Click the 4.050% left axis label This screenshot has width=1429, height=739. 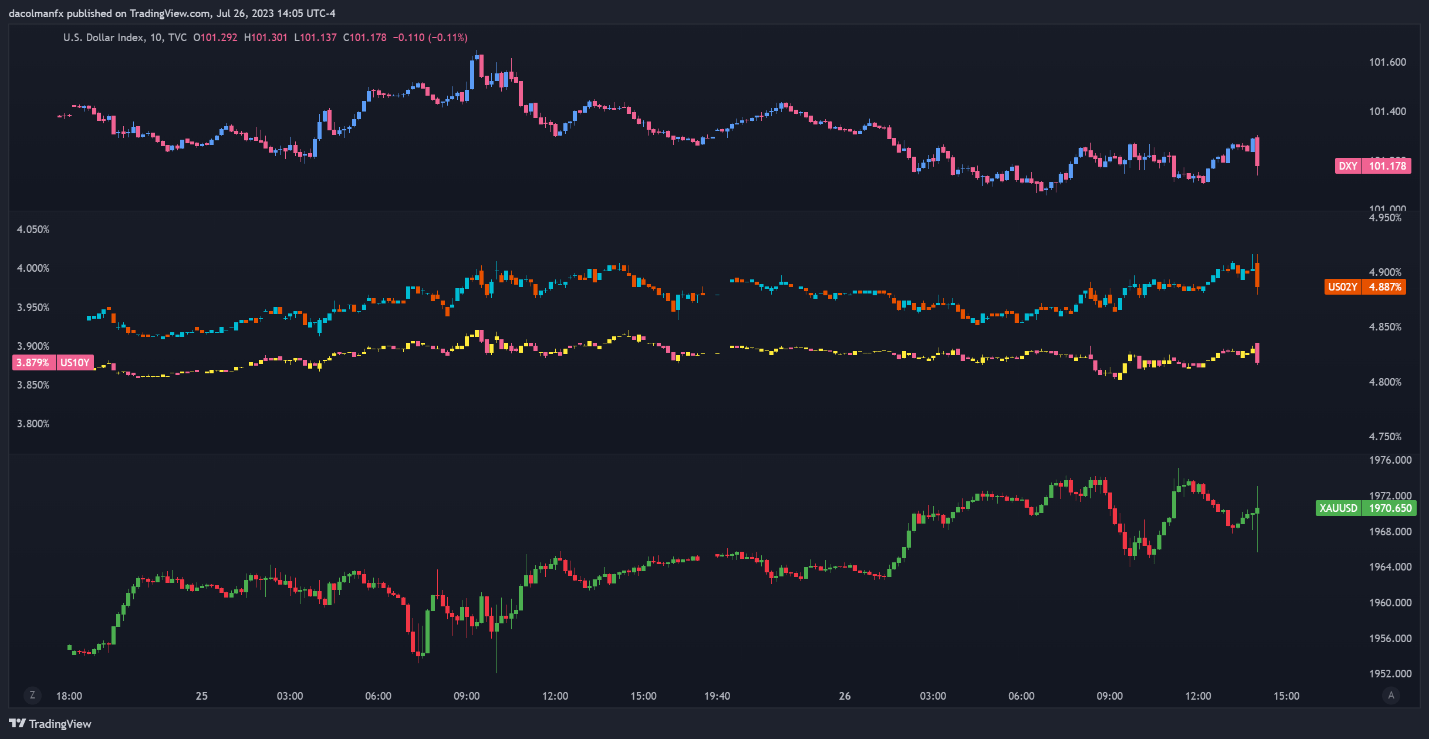33,229
